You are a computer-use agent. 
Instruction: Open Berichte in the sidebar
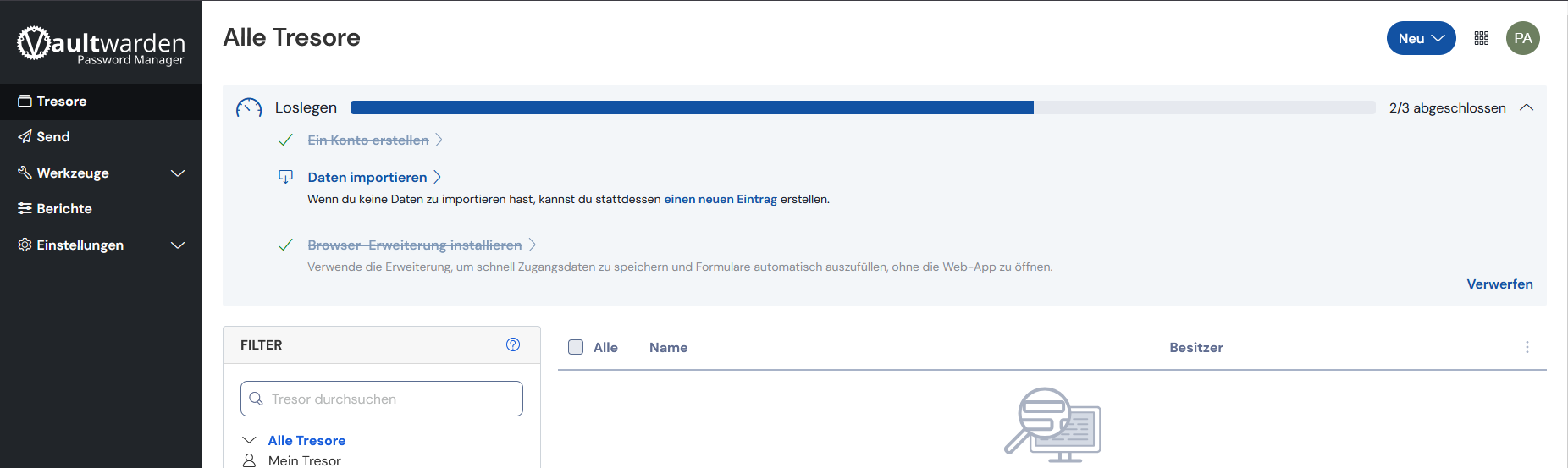(x=64, y=208)
